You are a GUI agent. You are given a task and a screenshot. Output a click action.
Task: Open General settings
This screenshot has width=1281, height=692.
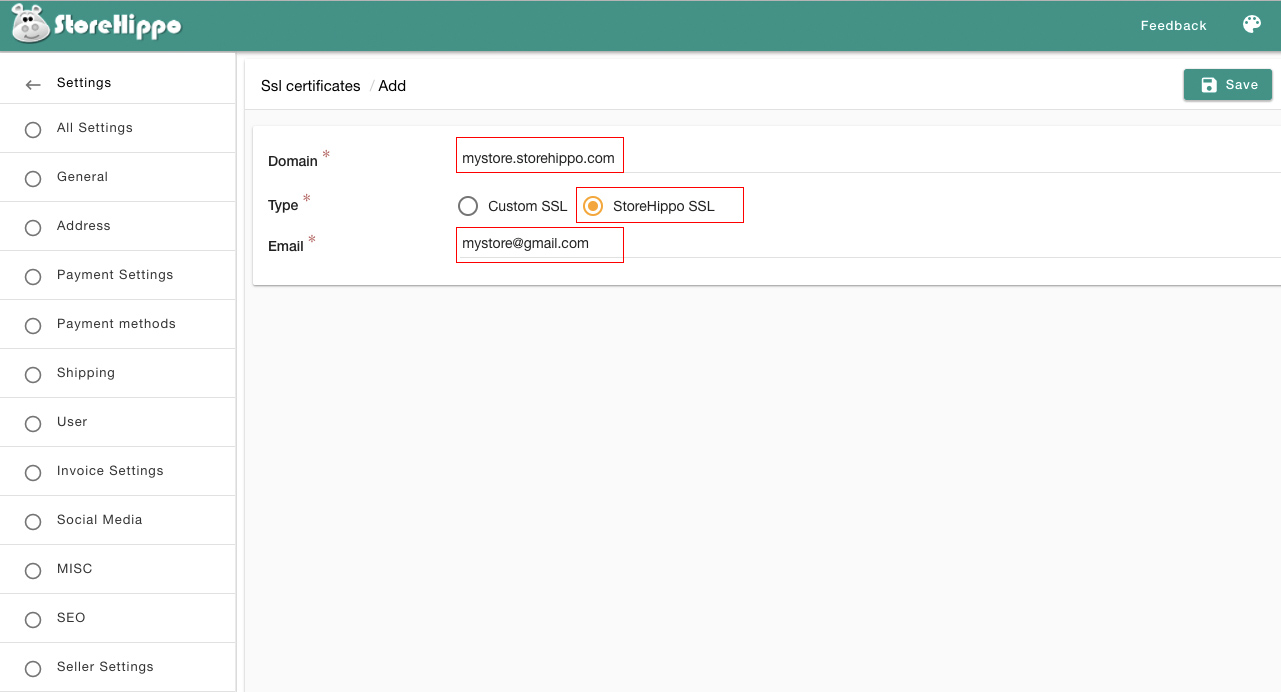(118, 177)
